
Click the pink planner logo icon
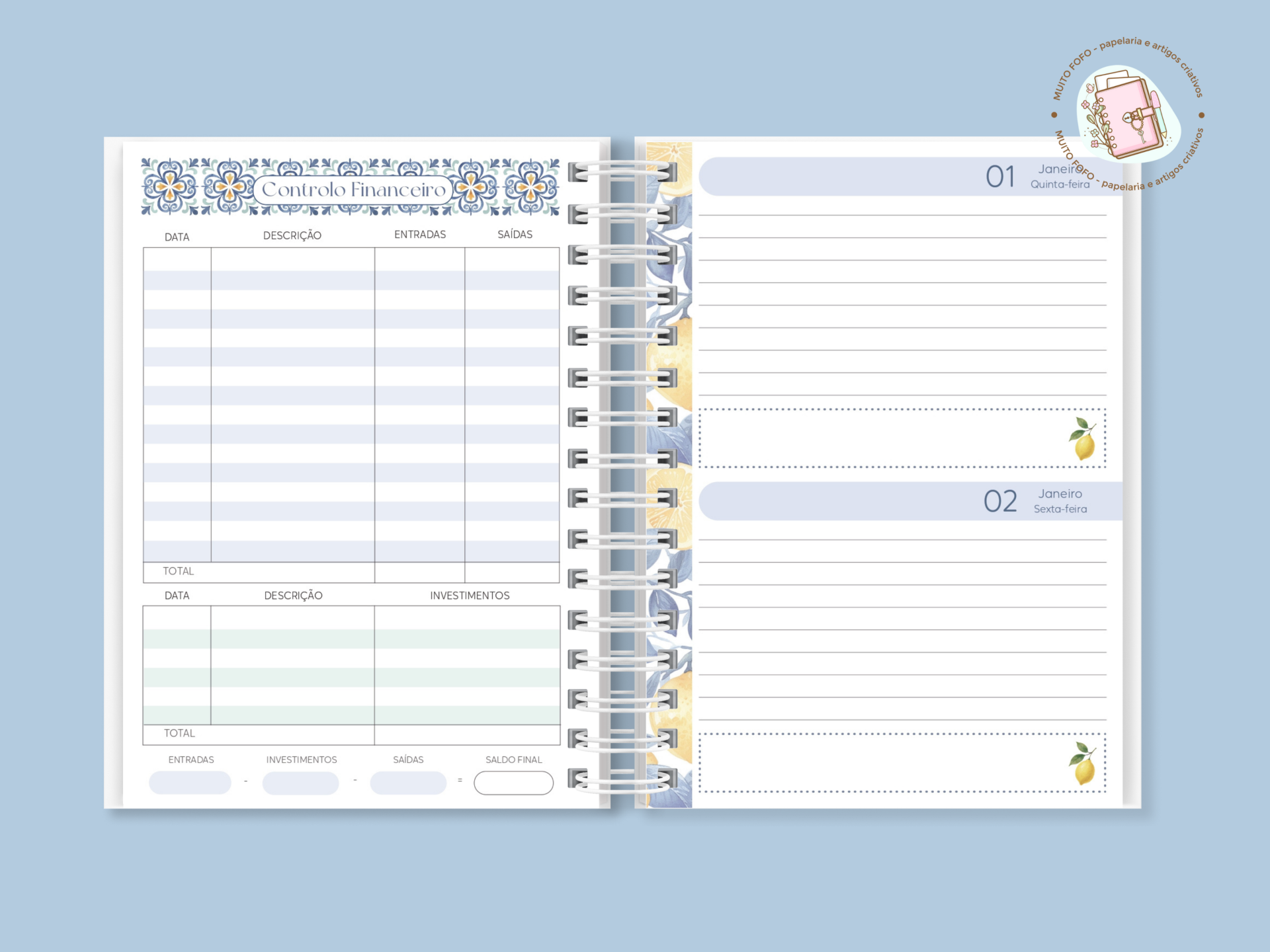1128,116
